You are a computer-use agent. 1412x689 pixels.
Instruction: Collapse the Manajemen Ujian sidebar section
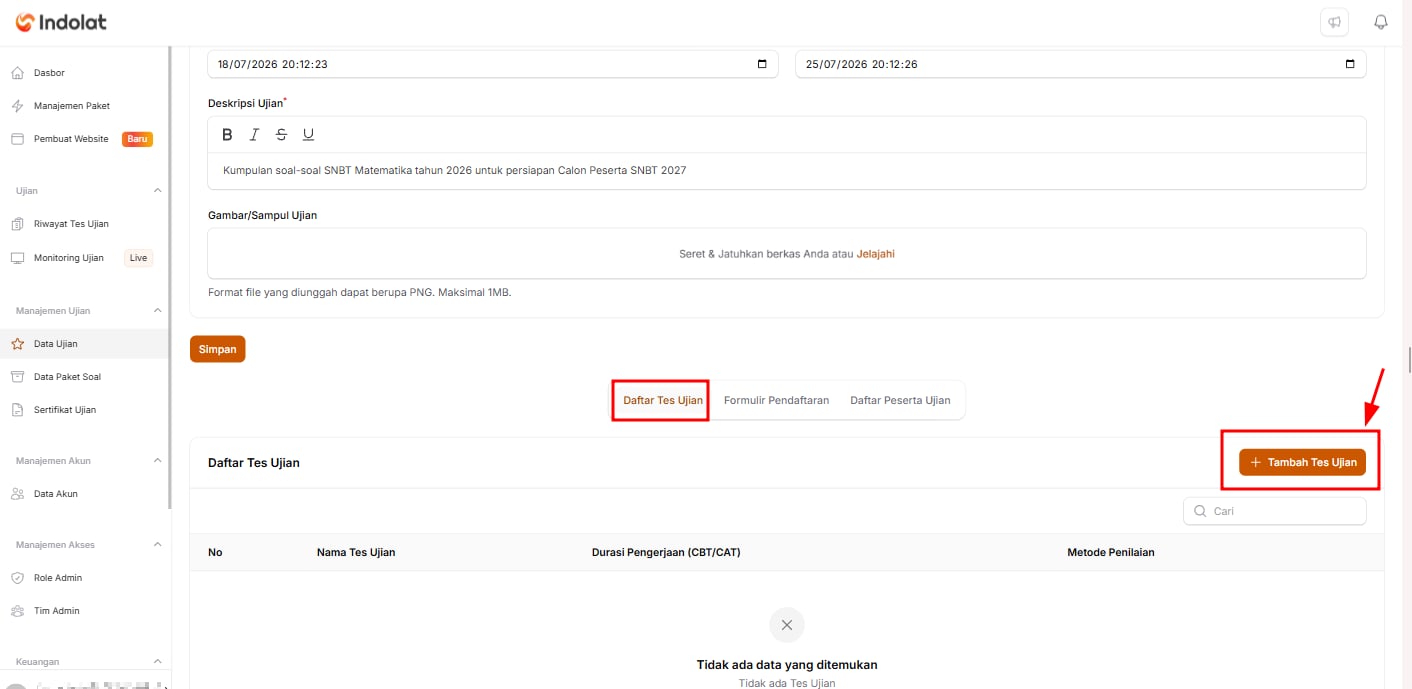[x=157, y=311]
